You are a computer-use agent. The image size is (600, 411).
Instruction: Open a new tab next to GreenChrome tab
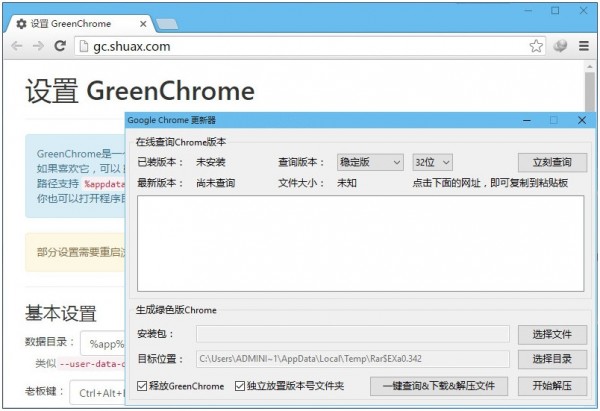click(x=167, y=23)
